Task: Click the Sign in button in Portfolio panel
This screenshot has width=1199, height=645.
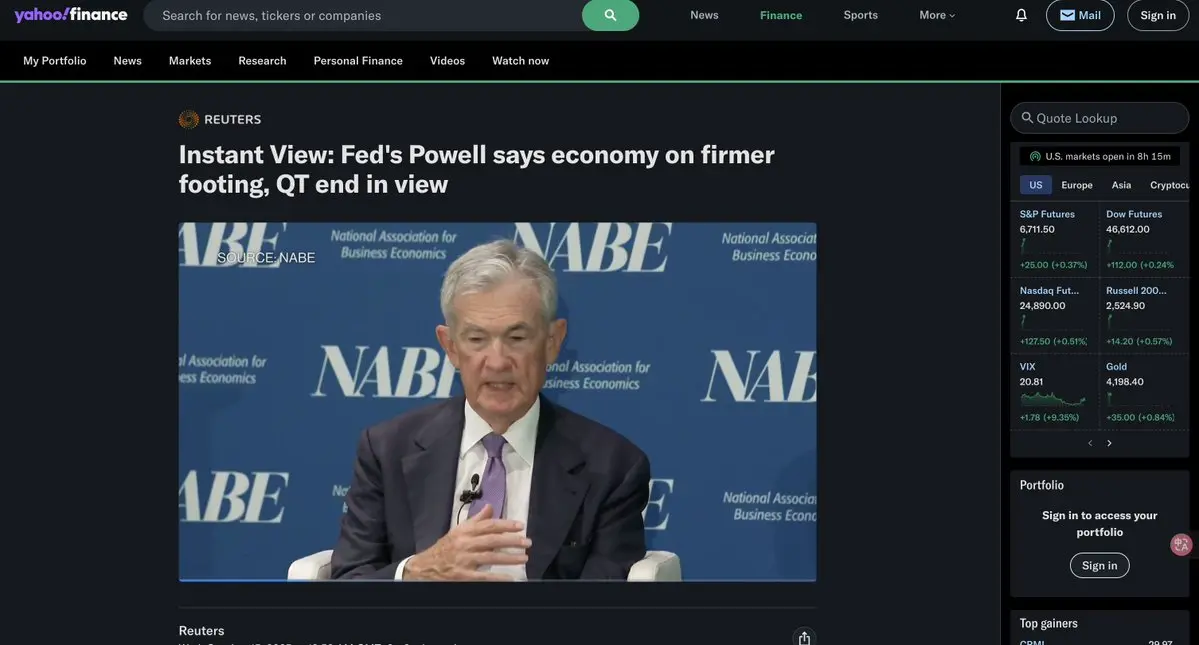Action: (1100, 566)
